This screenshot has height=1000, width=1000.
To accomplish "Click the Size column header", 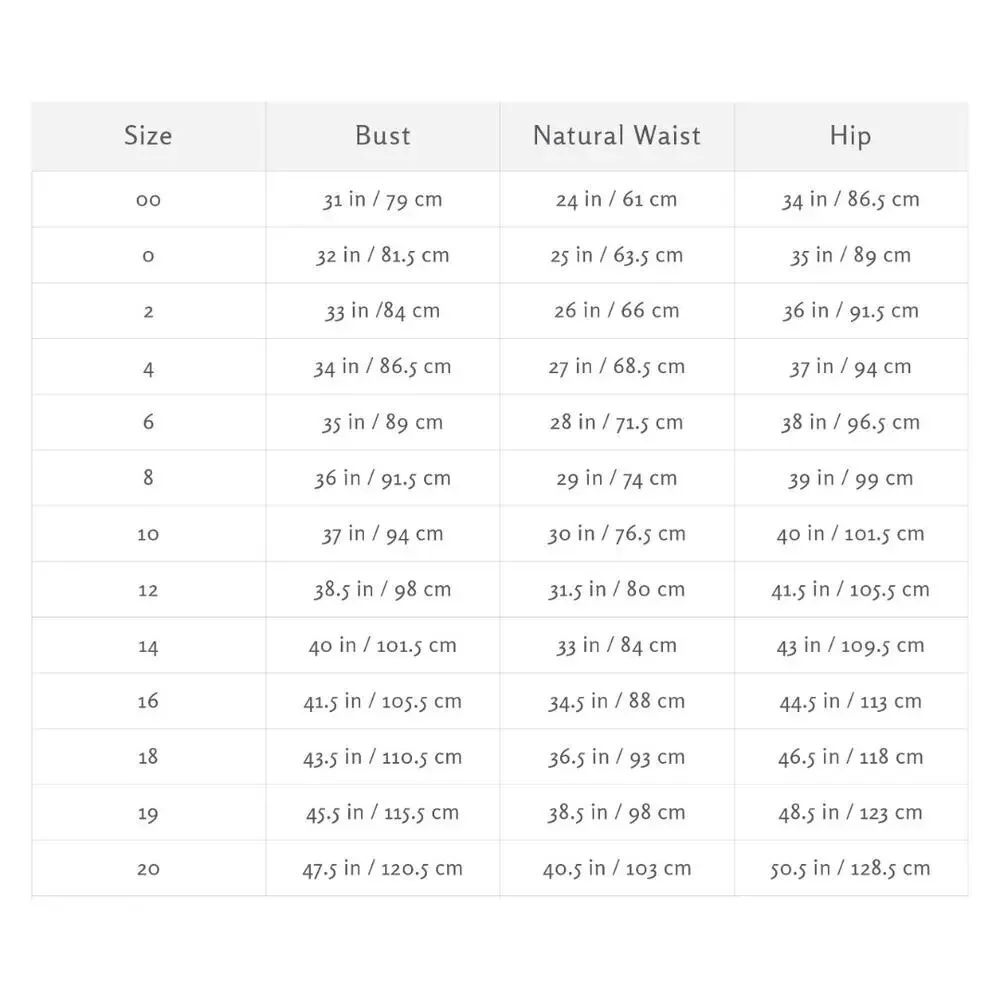I will pyautogui.click(x=148, y=136).
